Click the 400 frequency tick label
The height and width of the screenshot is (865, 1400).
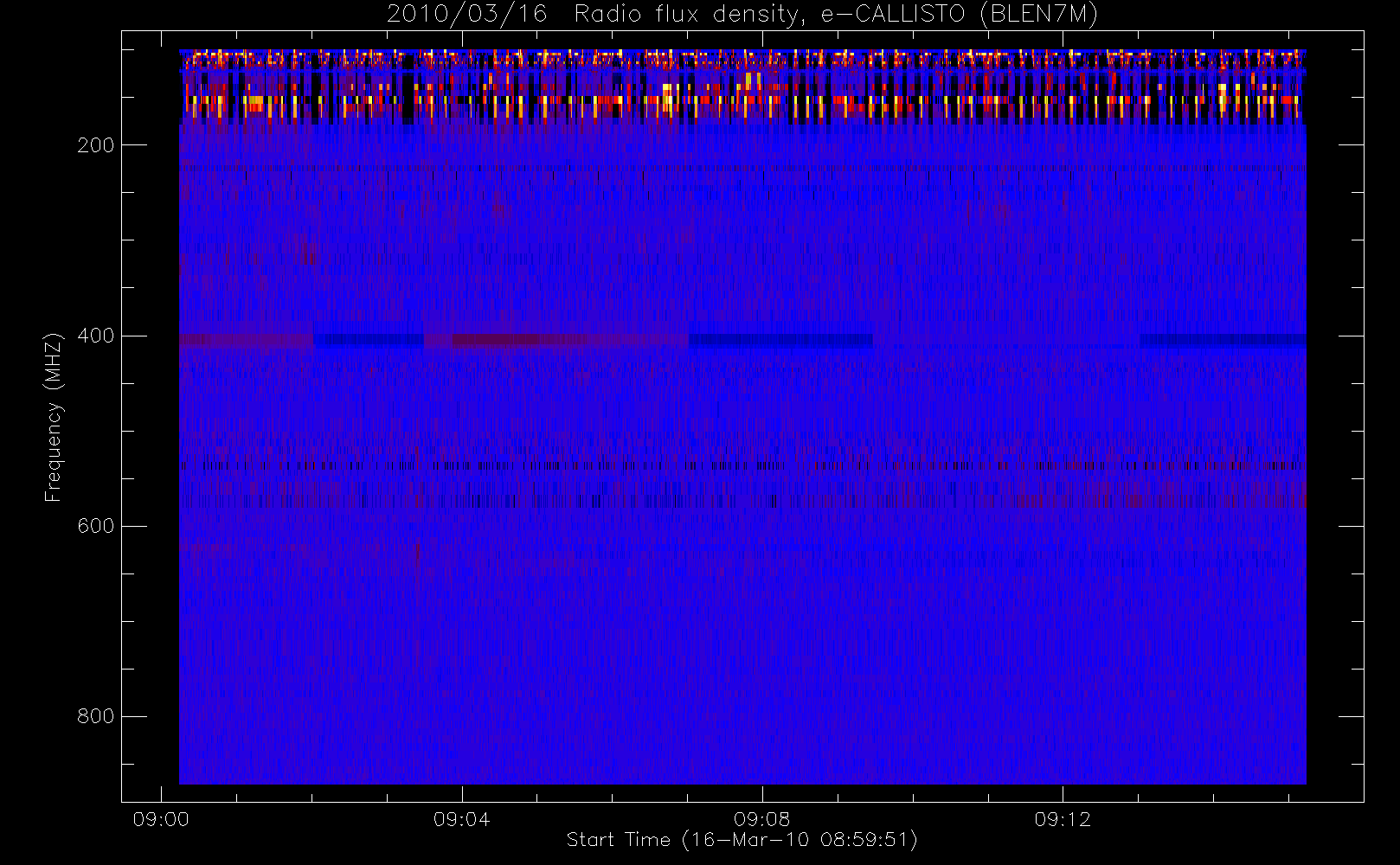click(x=95, y=336)
